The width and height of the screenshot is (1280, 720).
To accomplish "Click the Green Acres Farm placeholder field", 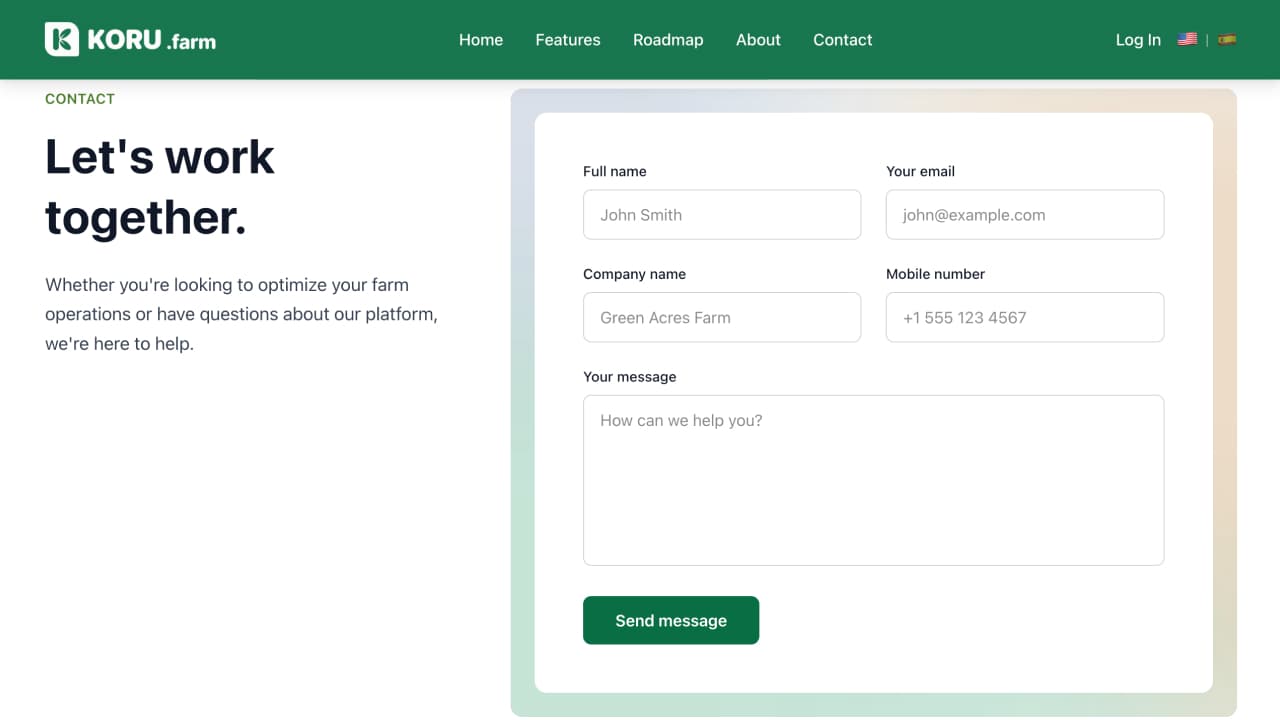I will coord(665,317).
